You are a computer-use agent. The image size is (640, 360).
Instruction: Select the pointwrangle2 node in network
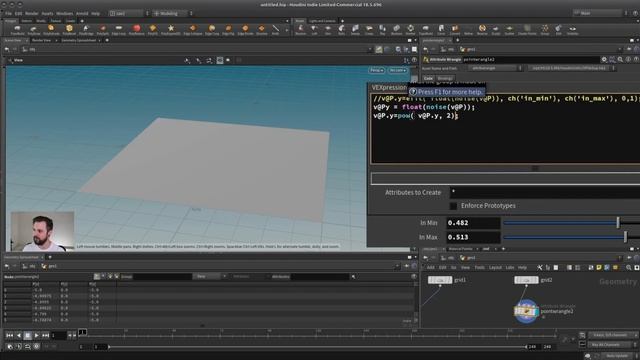tap(526, 311)
